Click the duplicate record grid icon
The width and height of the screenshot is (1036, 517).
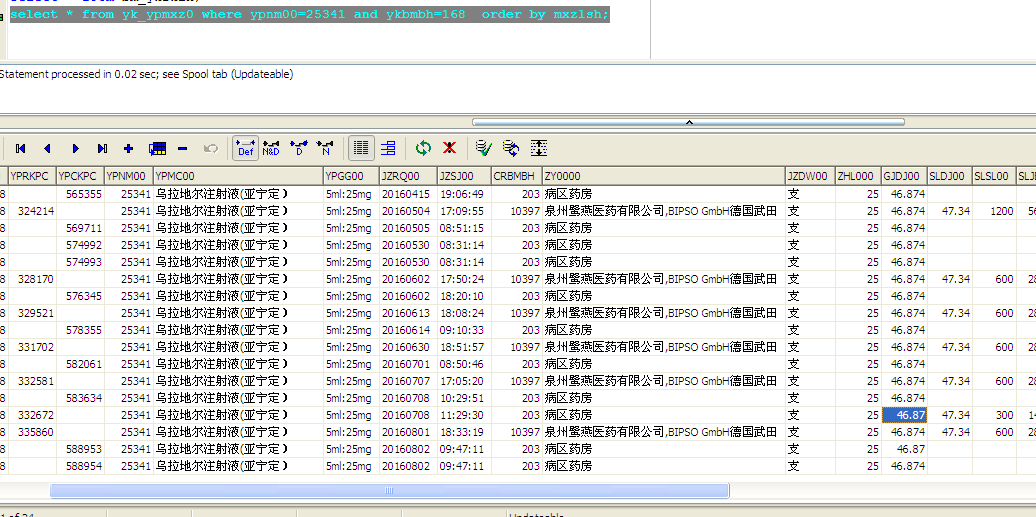[157, 149]
